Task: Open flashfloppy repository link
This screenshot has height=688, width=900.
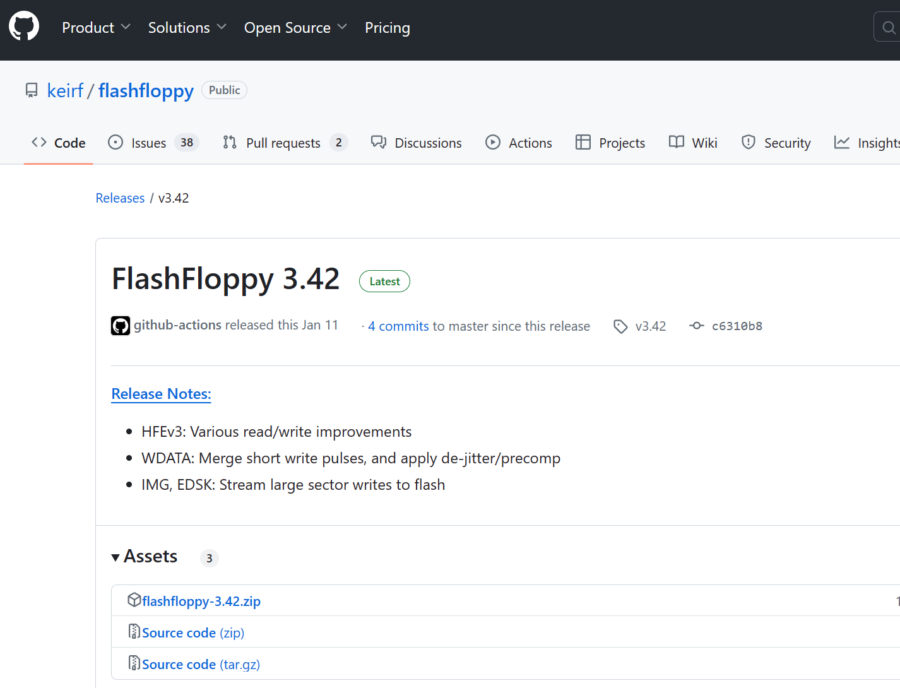Action: tap(146, 91)
